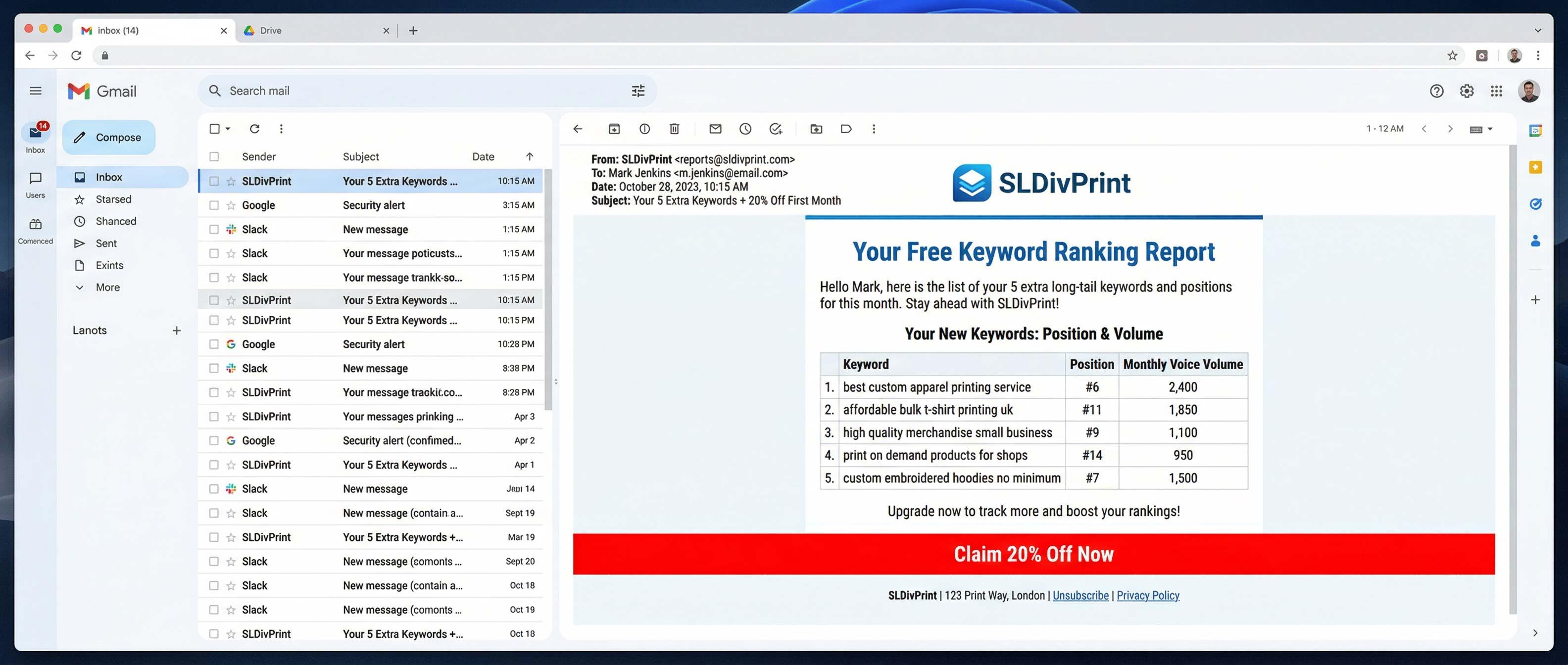The image size is (1568, 665).
Task: Click the Claim 20% Off Now button
Action: point(1033,554)
